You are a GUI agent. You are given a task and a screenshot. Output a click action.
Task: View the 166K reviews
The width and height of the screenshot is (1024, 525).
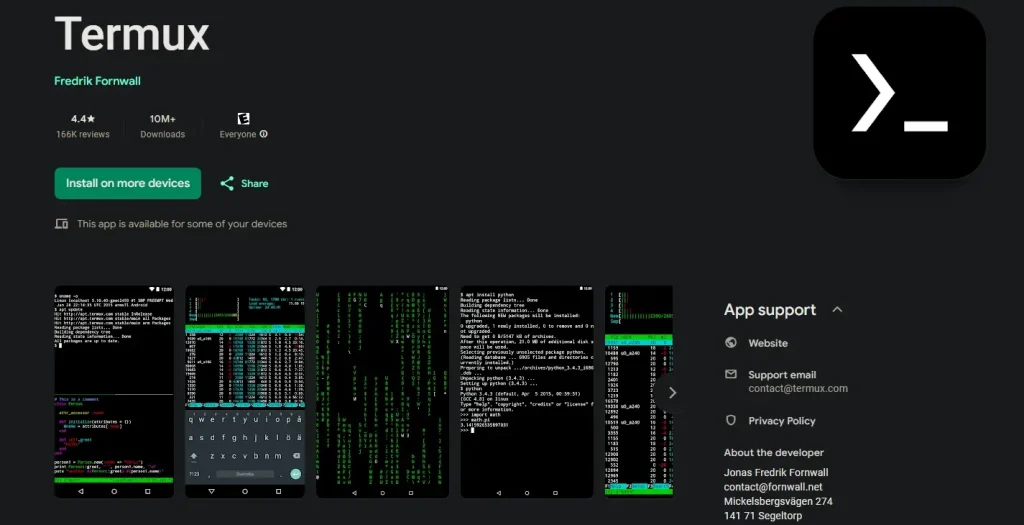(x=82, y=134)
